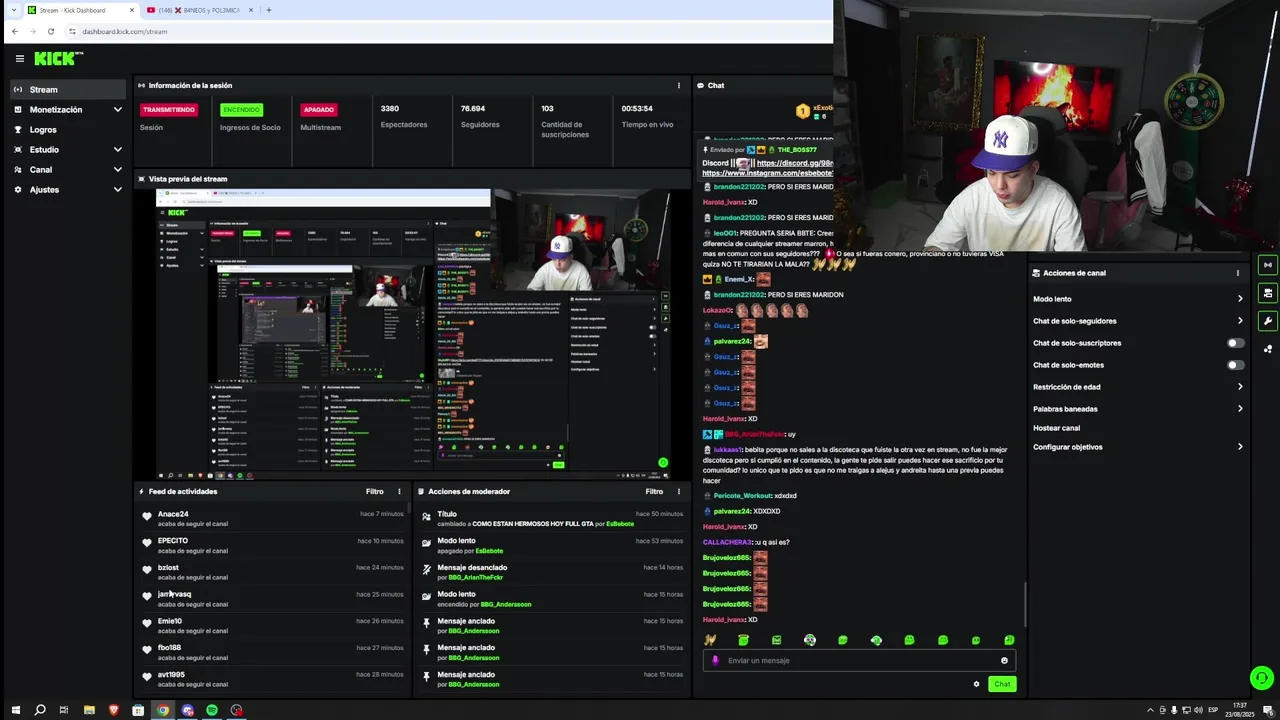Click the ENCENDIDO partner income badge
This screenshot has width=1280, height=720.
click(241, 110)
